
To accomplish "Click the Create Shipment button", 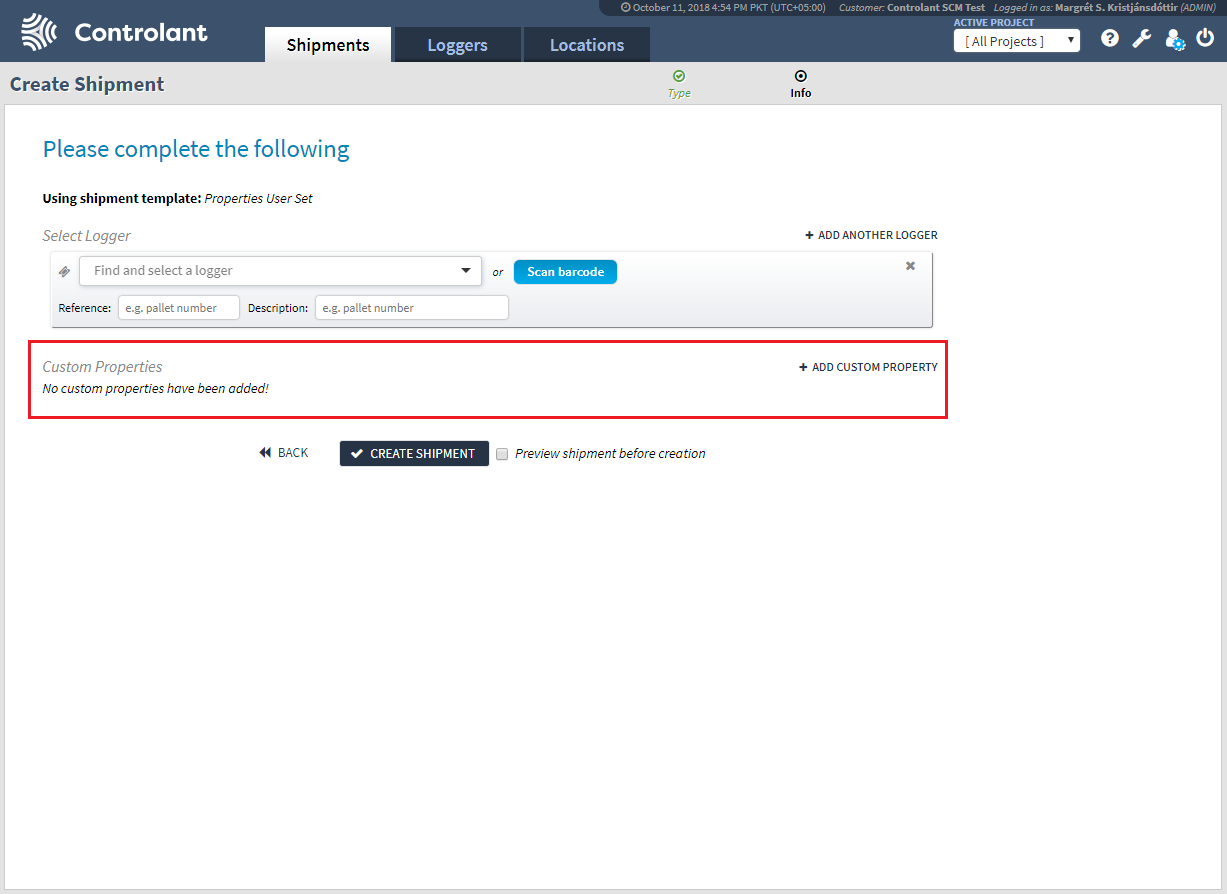I will 414,453.
